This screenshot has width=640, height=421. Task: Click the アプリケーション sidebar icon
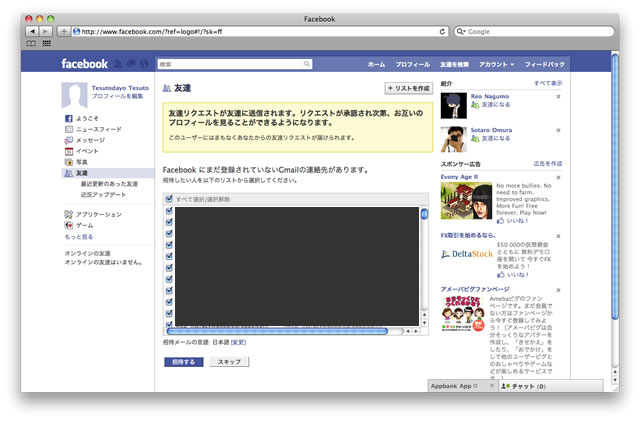pyautogui.click(x=69, y=214)
